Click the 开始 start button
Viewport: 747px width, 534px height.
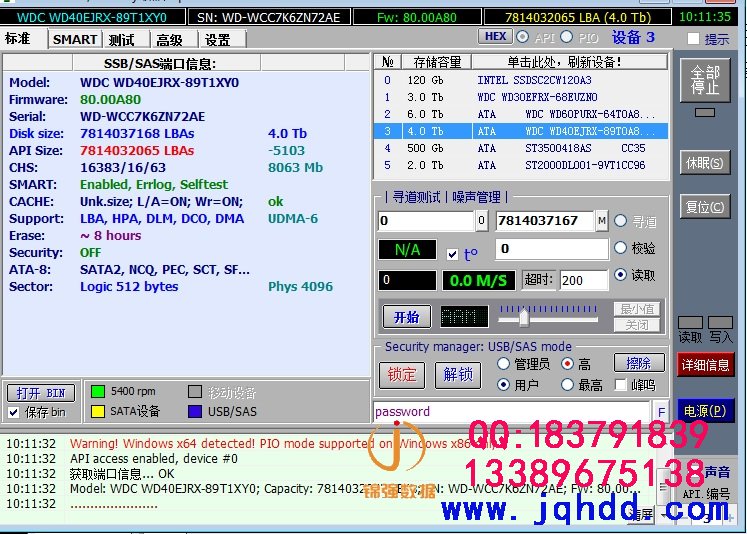tap(406, 317)
